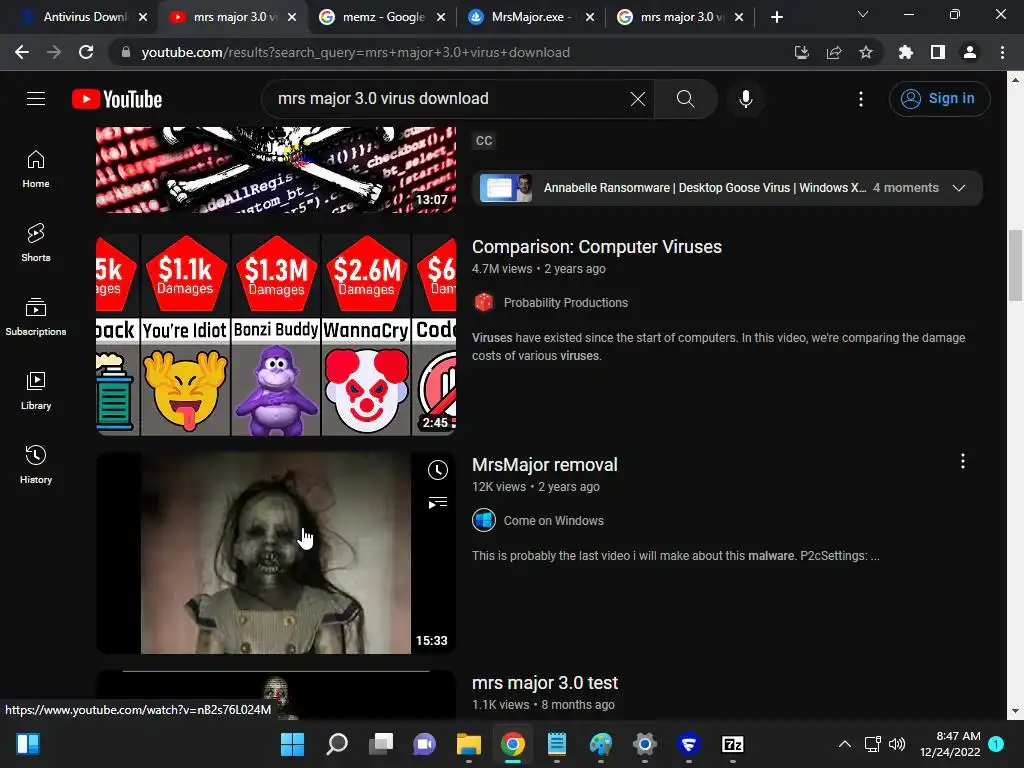This screenshot has height=768, width=1024.
Task: Open Probability Productions channel avatar
Action: point(484,302)
